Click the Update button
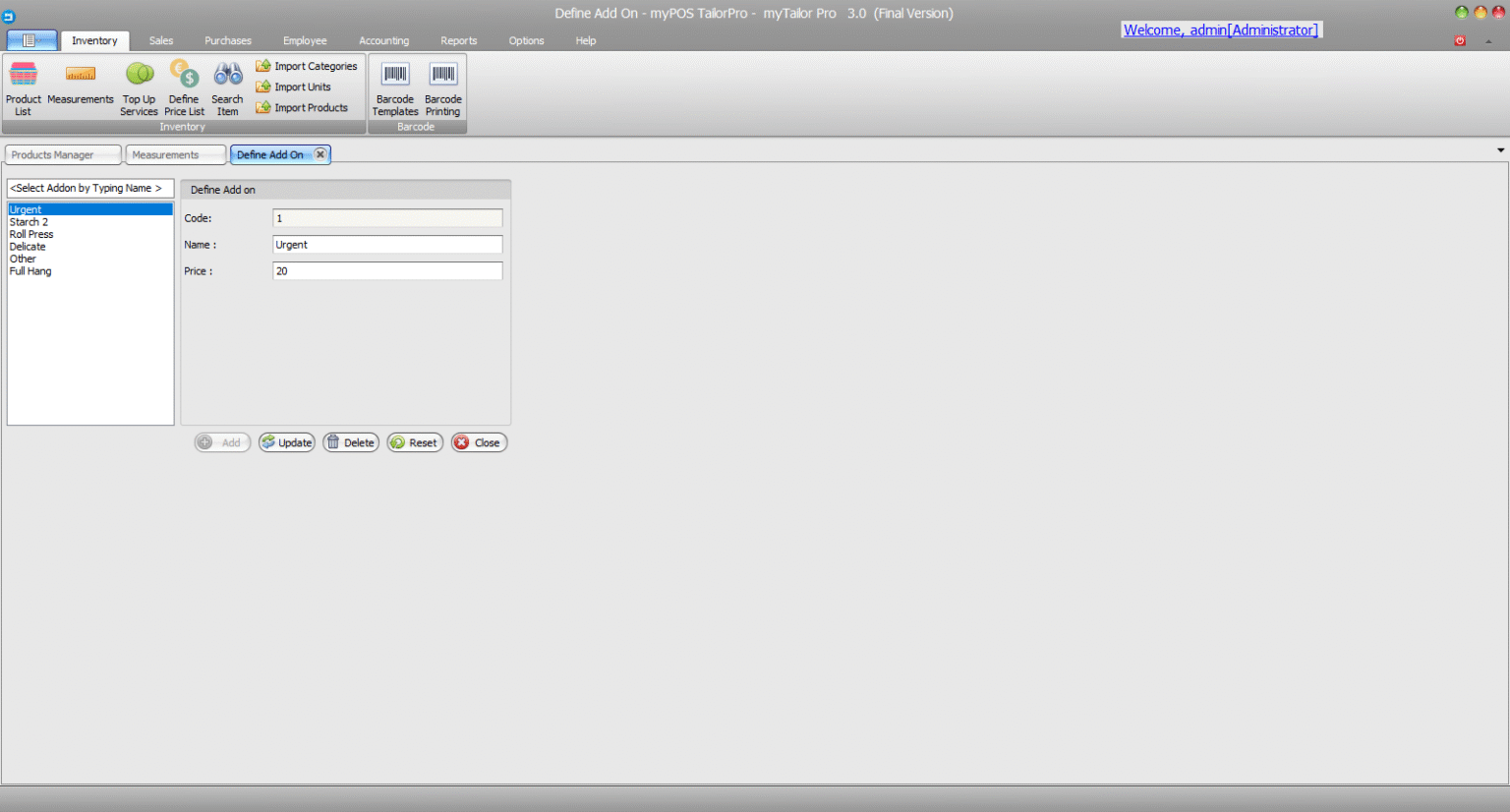The height and width of the screenshot is (812, 1510). (x=286, y=442)
